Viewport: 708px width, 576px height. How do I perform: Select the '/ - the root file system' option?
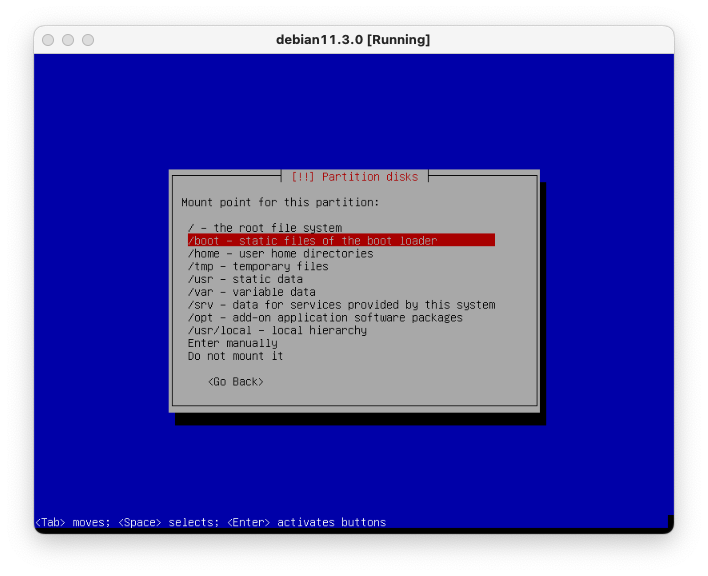coord(264,228)
